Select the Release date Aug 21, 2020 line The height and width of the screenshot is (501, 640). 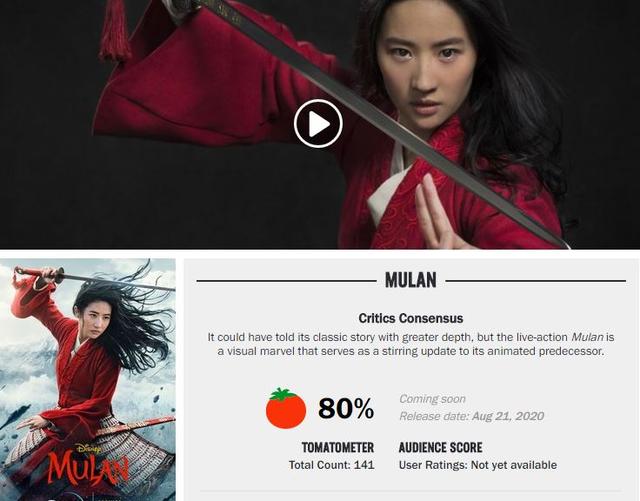[x=471, y=416]
